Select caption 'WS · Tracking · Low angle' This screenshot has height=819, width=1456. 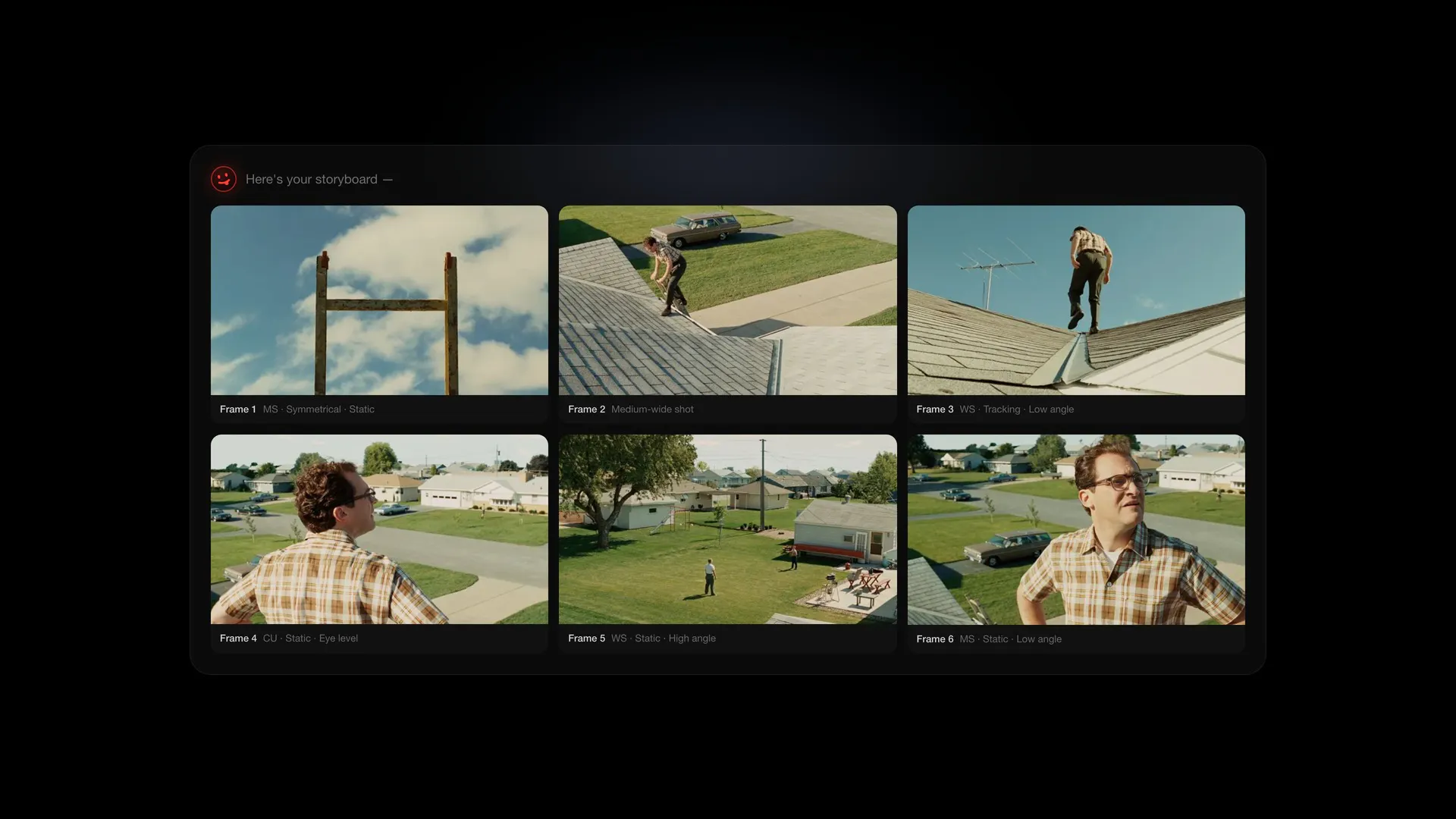pos(1016,409)
